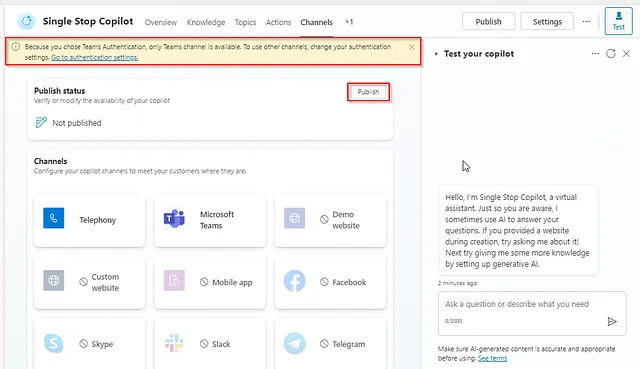
Task: Select the Microsoft Teams channel icon
Action: click(174, 218)
